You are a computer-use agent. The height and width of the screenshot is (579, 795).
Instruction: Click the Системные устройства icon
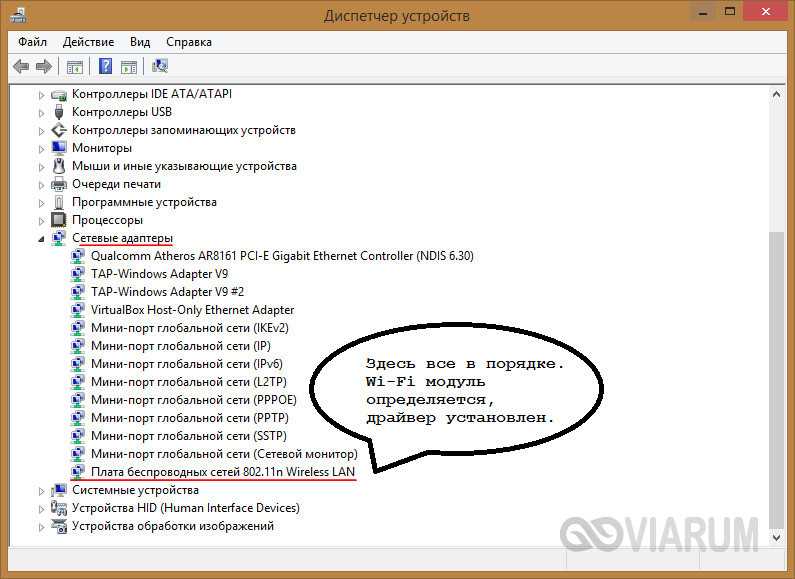pos(59,490)
